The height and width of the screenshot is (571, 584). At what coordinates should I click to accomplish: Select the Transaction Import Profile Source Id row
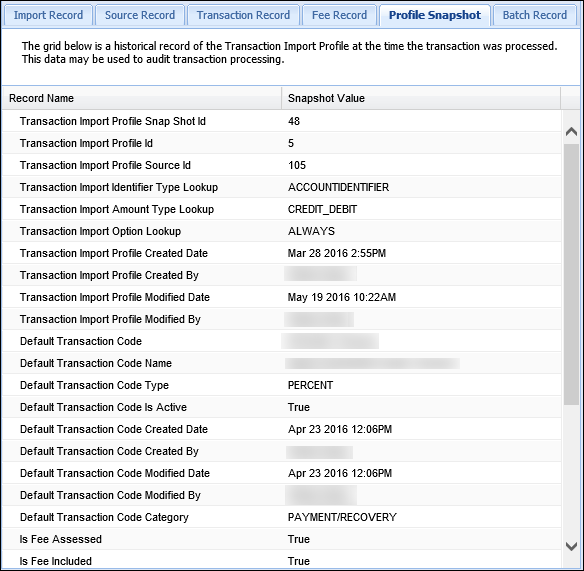[282, 165]
